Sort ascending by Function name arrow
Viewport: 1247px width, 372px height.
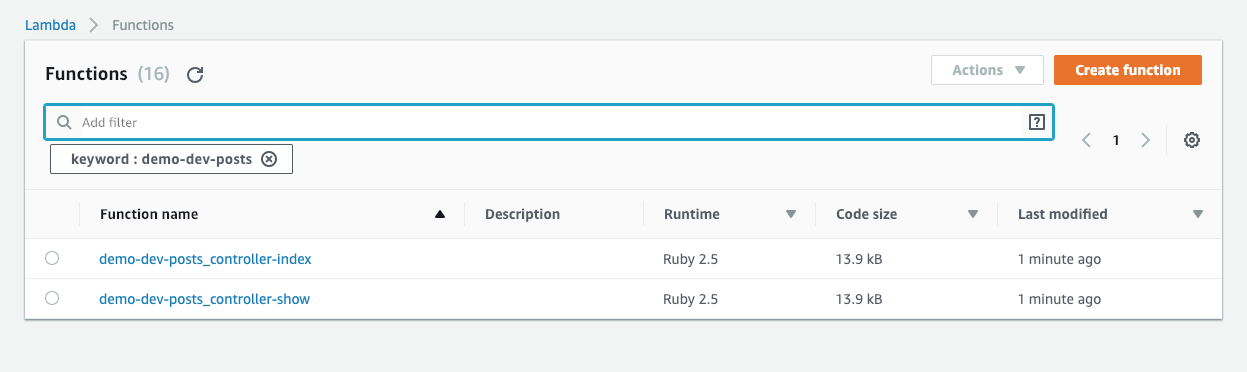[440, 214]
